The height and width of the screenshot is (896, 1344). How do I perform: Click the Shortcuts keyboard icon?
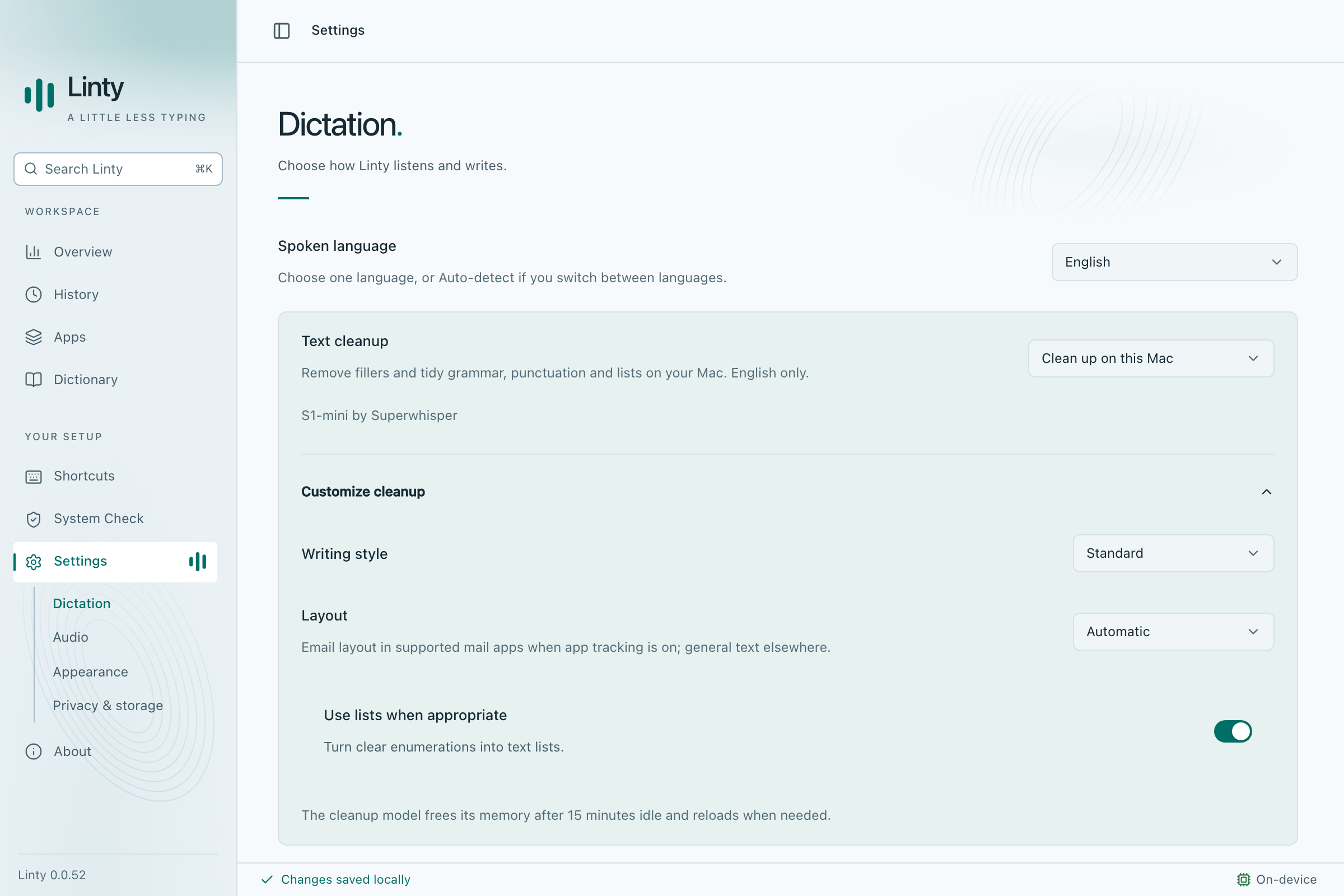[34, 477]
